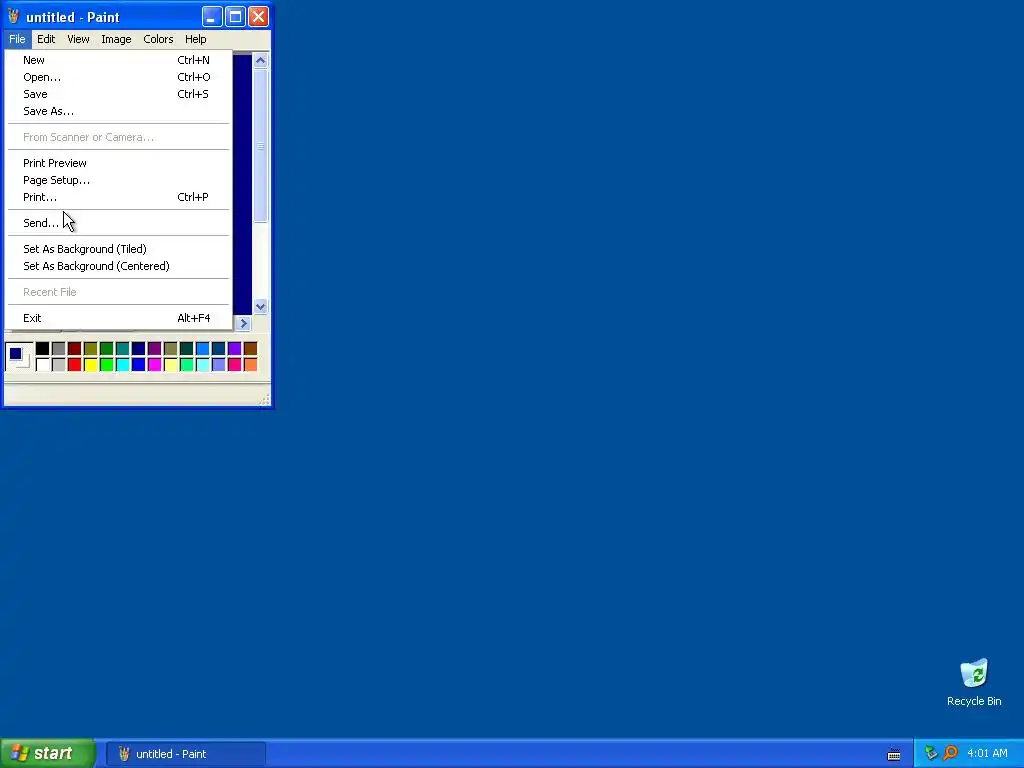The image size is (1024, 768).
Task: Click the Paint icon in the title bar
Action: coord(14,16)
